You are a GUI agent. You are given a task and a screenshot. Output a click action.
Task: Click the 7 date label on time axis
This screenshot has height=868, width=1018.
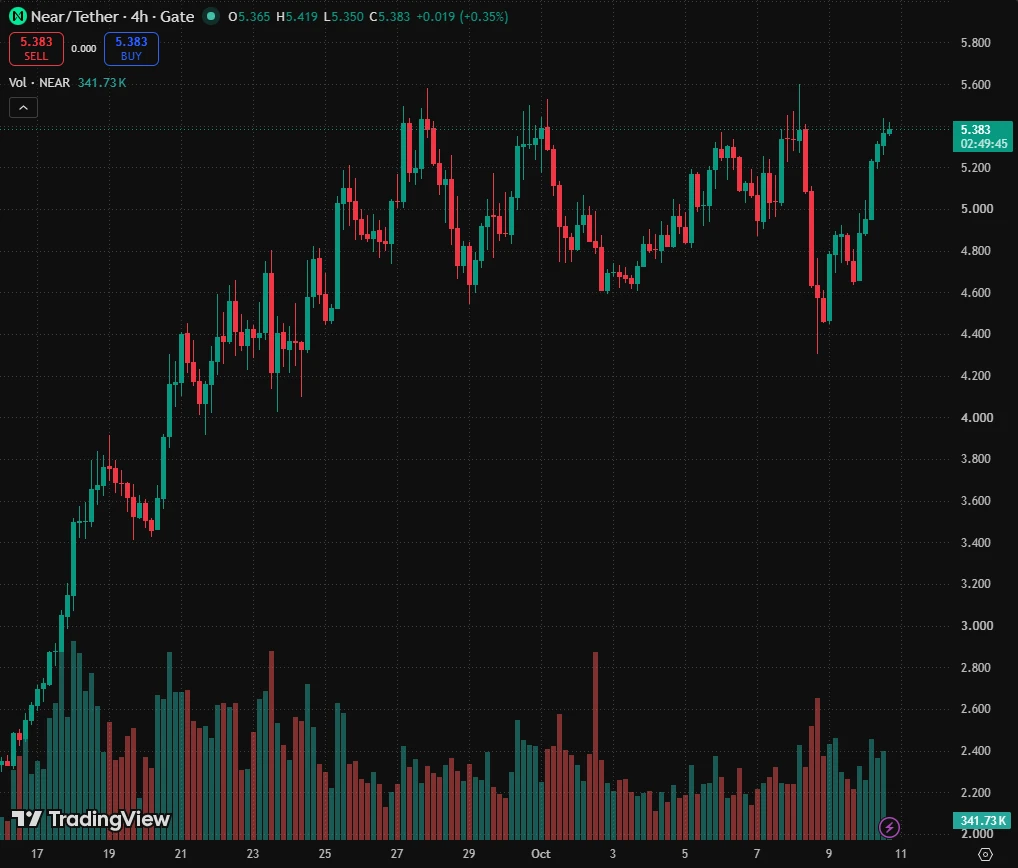[756, 854]
